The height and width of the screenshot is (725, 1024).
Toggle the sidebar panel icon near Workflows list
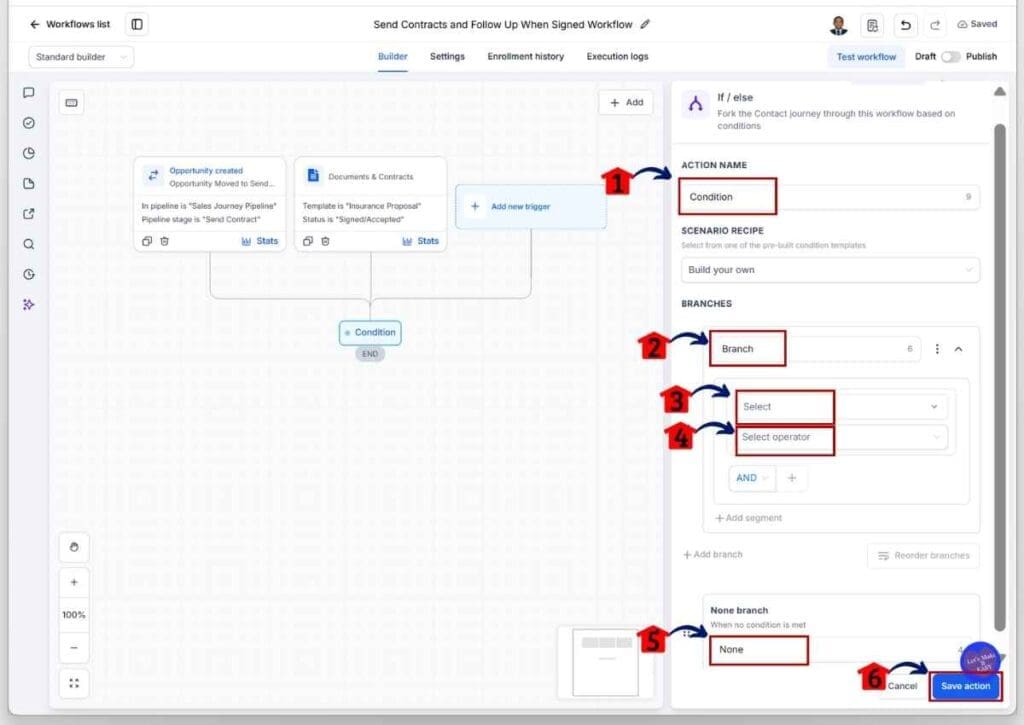pos(137,24)
